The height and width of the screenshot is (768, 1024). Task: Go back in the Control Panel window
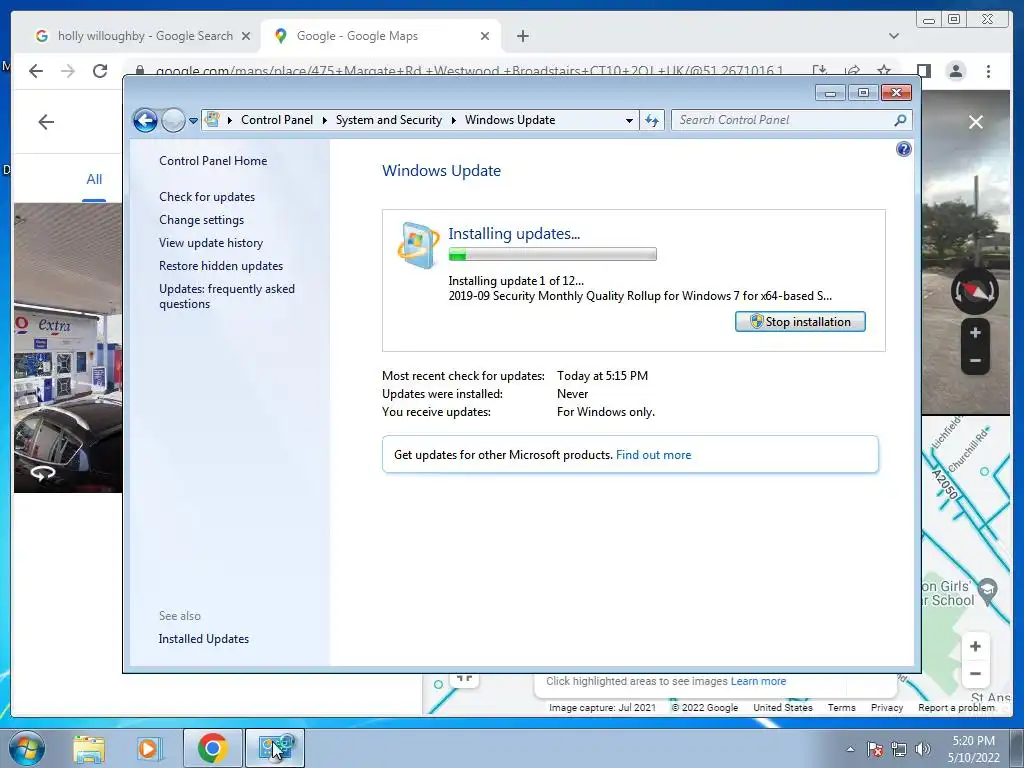145,120
